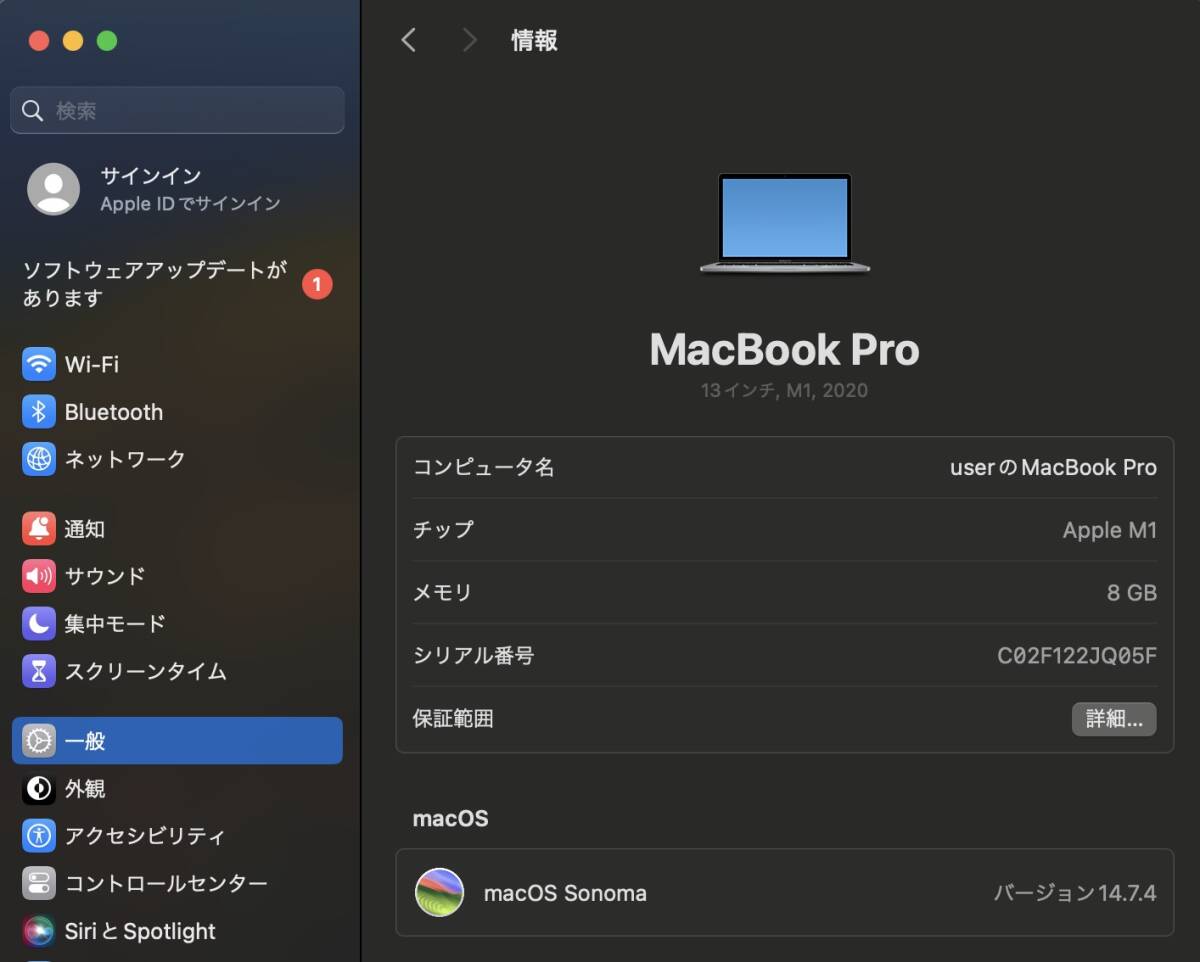Select the Wi-Fi sidebar label
This screenshot has width=1200, height=962.
(92, 364)
